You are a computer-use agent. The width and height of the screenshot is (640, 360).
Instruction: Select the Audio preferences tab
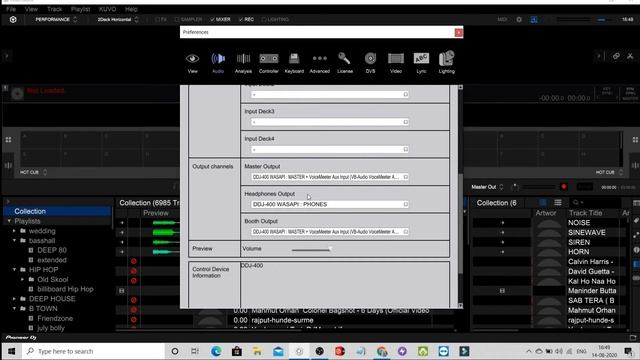218,62
